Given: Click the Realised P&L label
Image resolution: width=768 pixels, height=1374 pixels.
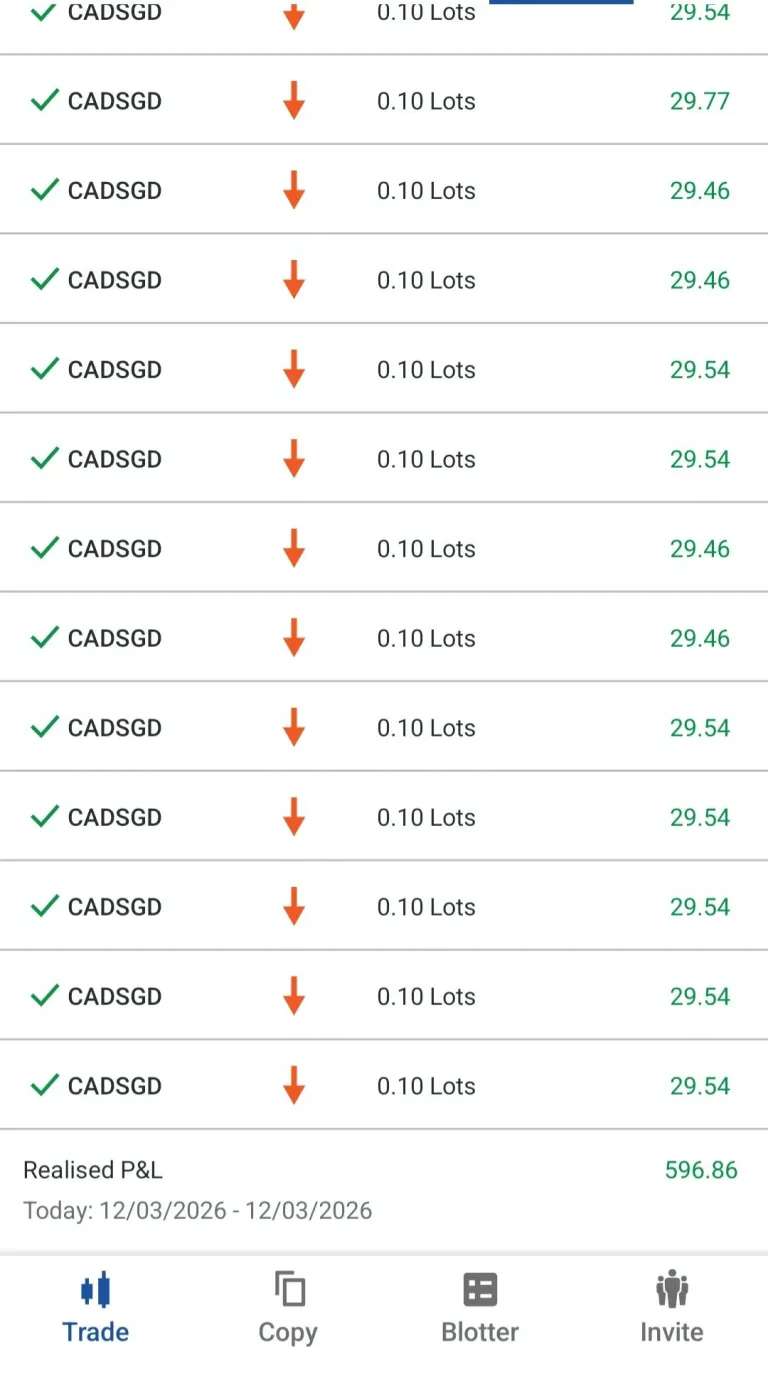Looking at the screenshot, I should (92, 1170).
